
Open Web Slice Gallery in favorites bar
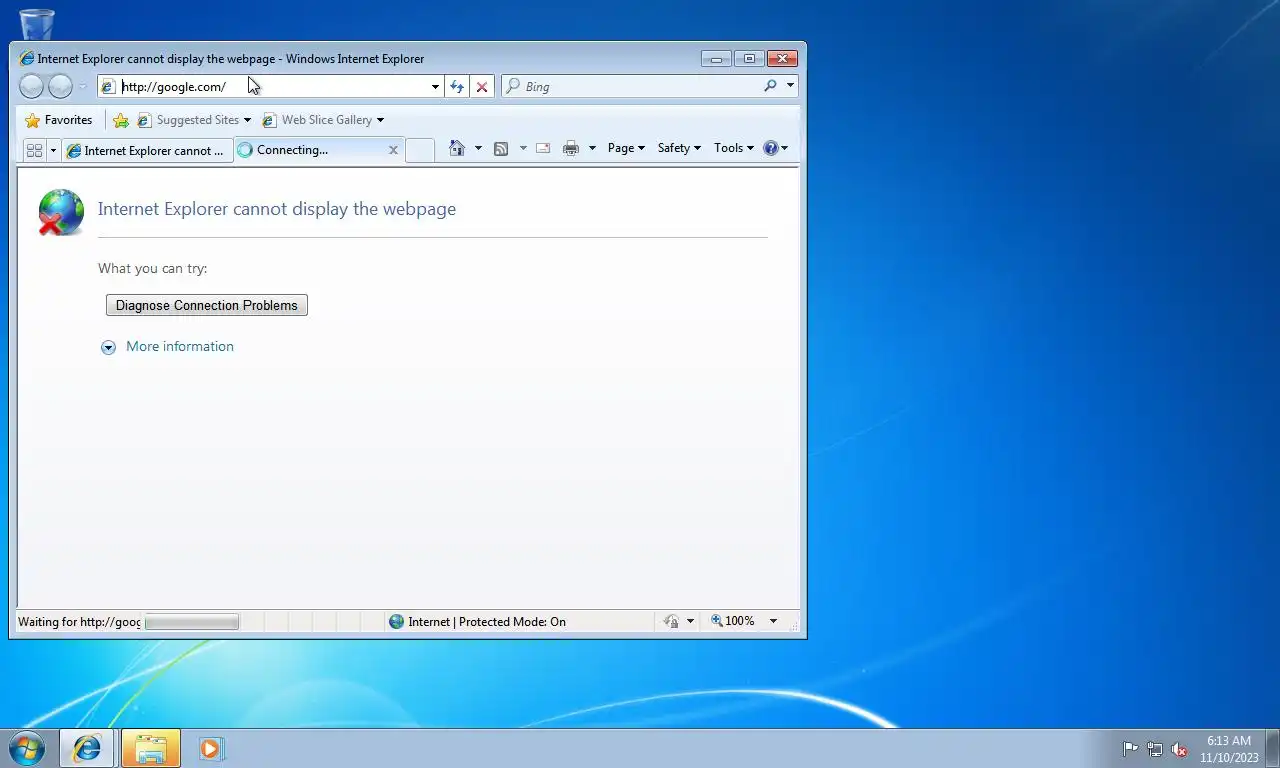click(x=323, y=120)
